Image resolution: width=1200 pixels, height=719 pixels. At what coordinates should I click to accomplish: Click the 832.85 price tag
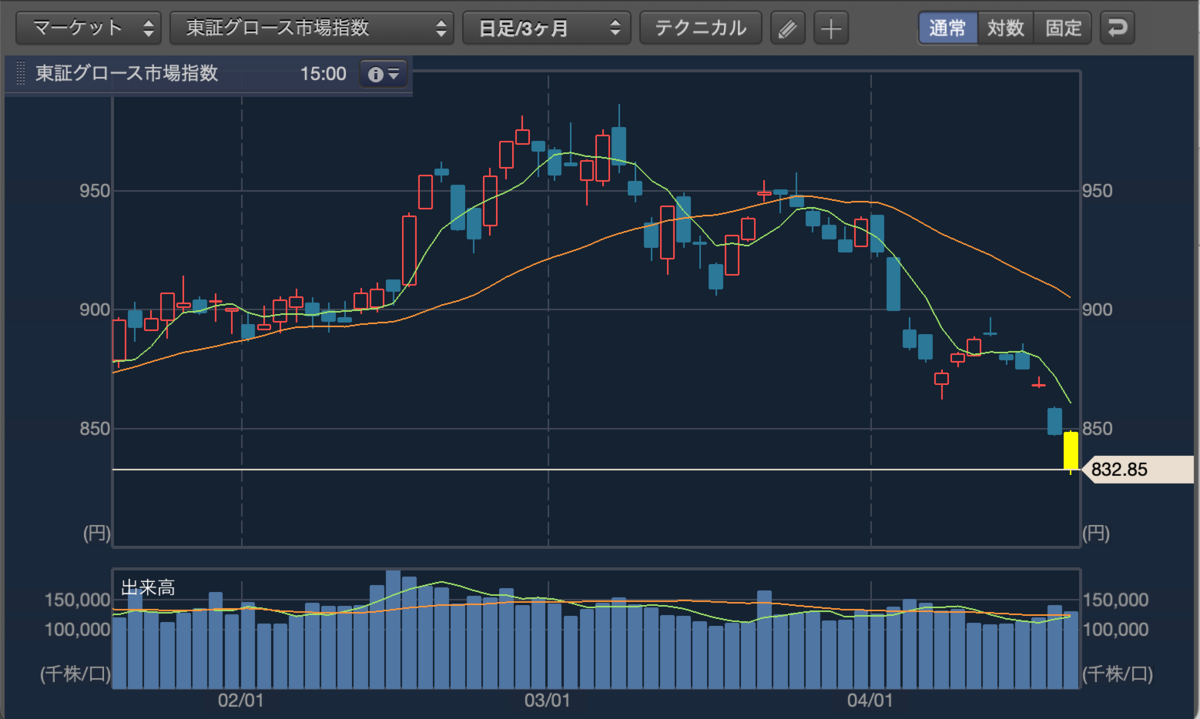pos(1138,469)
